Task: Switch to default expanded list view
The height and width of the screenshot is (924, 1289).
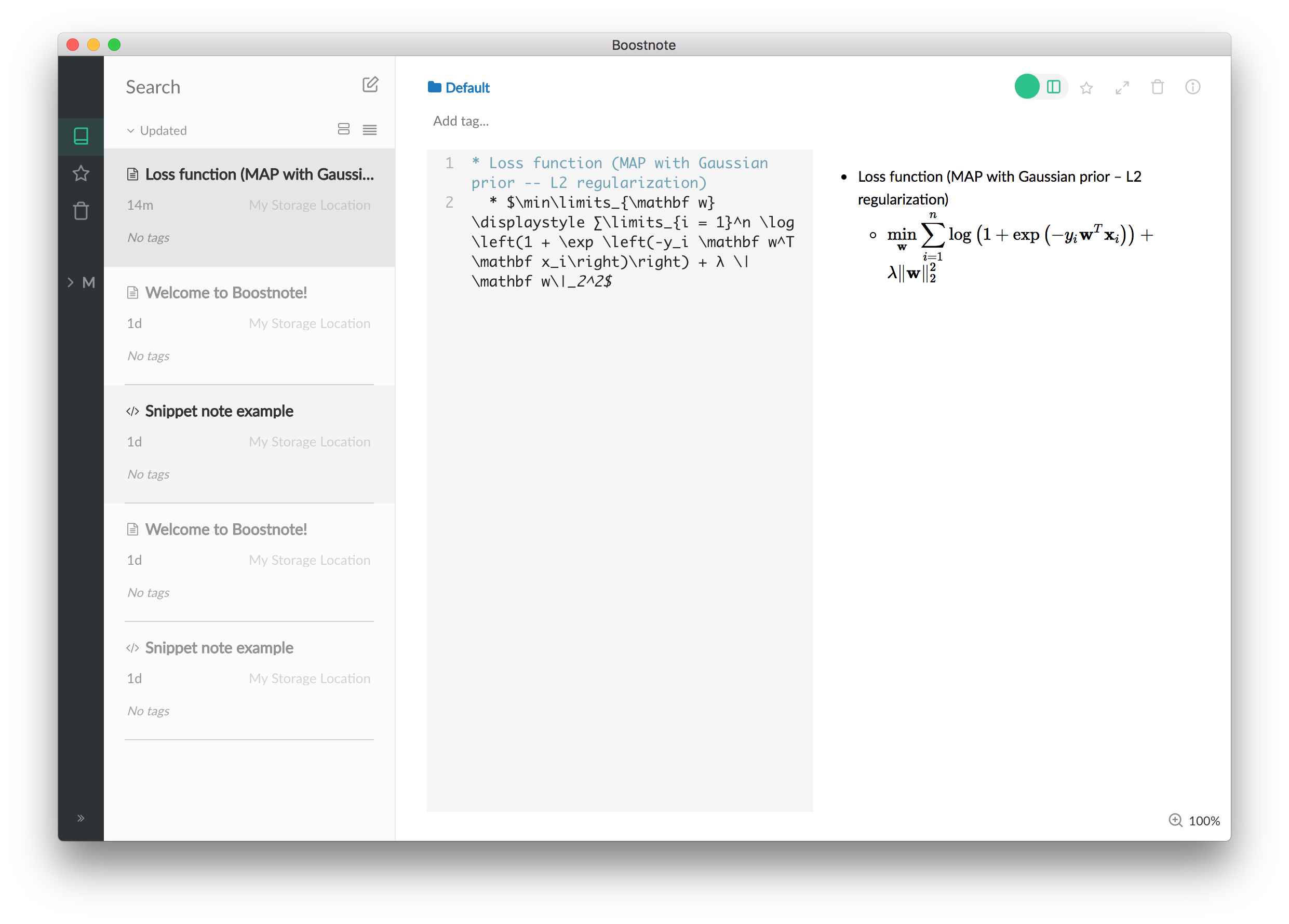Action: click(x=343, y=129)
